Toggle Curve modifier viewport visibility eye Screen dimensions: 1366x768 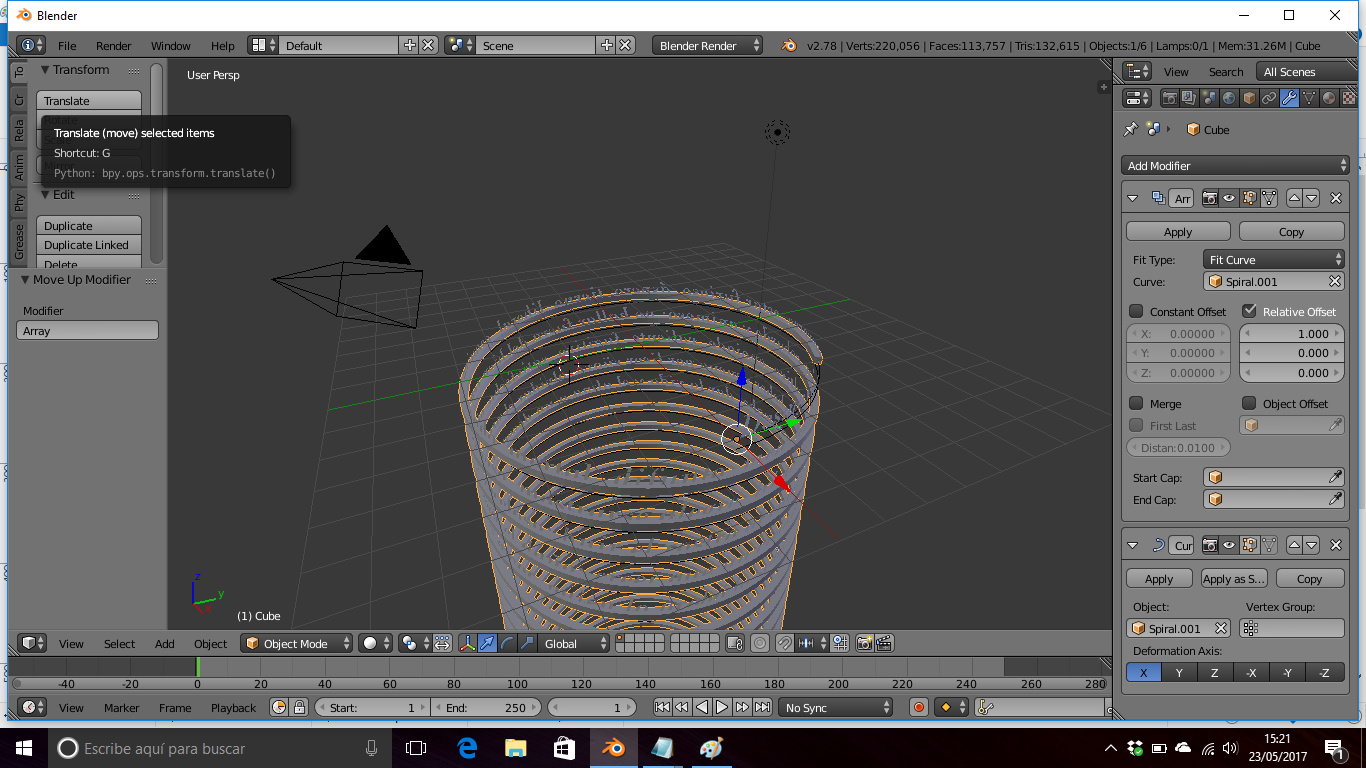pyautogui.click(x=1229, y=545)
